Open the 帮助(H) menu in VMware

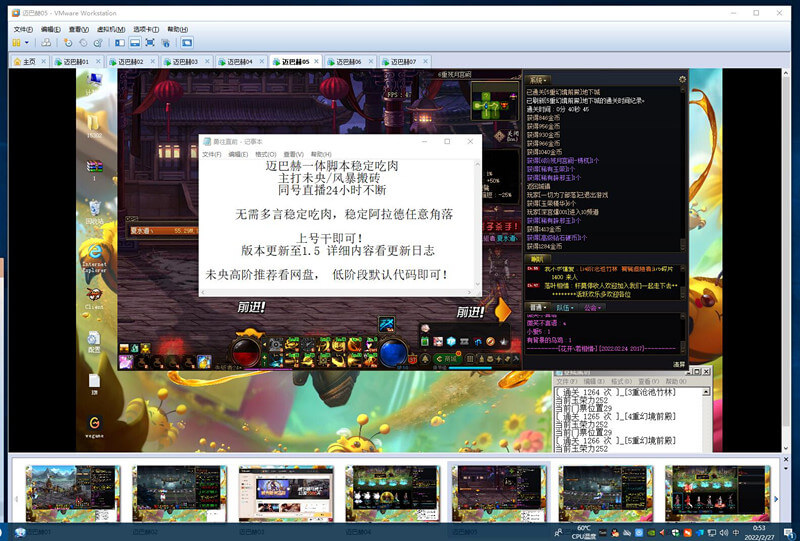(x=178, y=30)
